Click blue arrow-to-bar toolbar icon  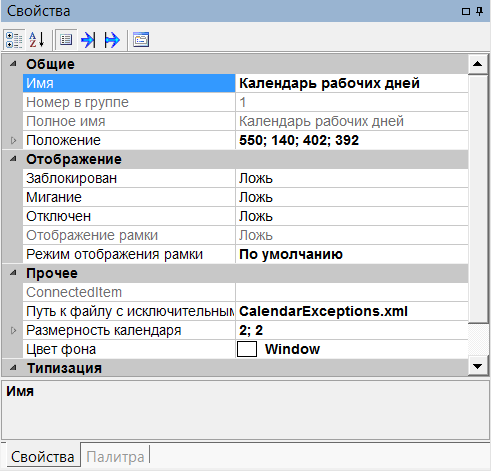[88, 40]
